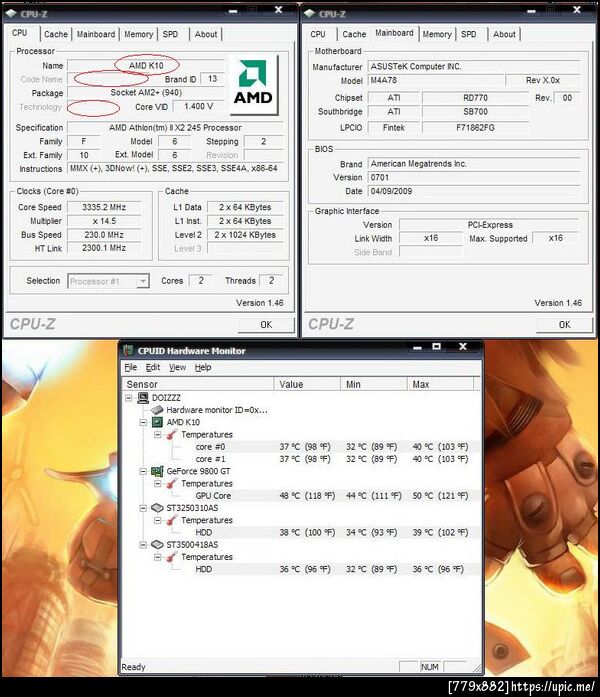Image resolution: width=600 pixels, height=697 pixels.
Task: Select HDD row under ST3500418AS
Action: click(332, 569)
